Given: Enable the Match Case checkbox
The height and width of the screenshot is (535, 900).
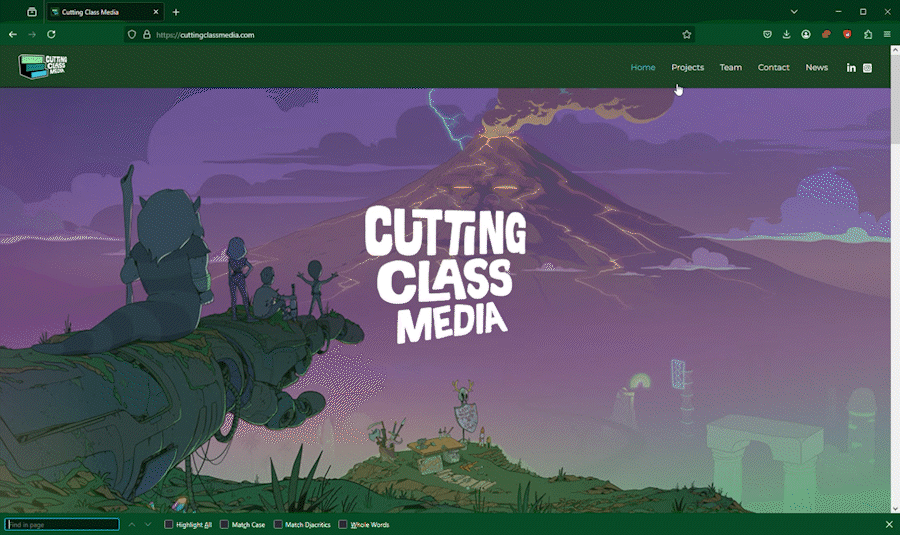Looking at the screenshot, I should [x=224, y=525].
